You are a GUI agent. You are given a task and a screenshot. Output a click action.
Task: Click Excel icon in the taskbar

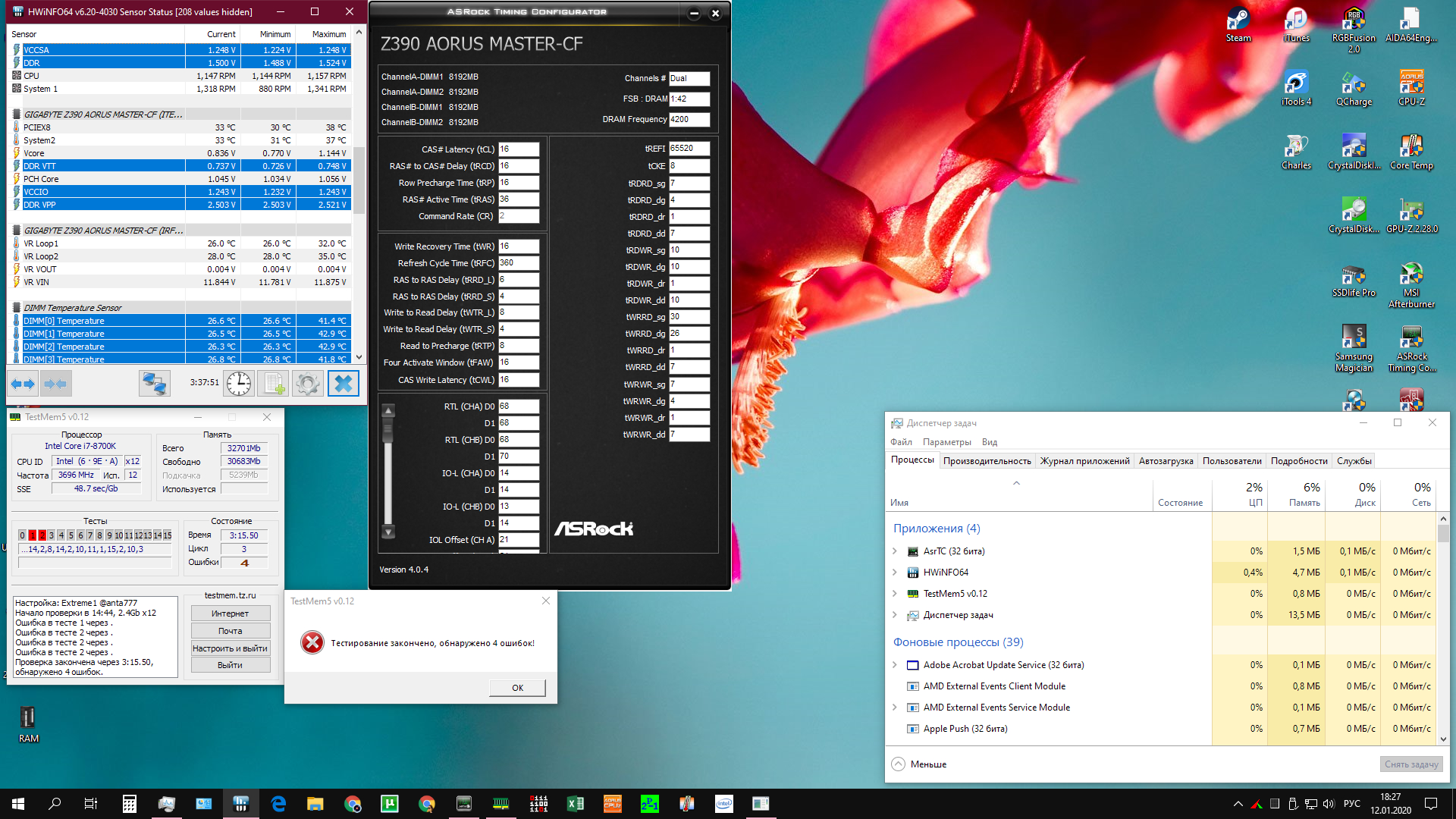(x=576, y=804)
